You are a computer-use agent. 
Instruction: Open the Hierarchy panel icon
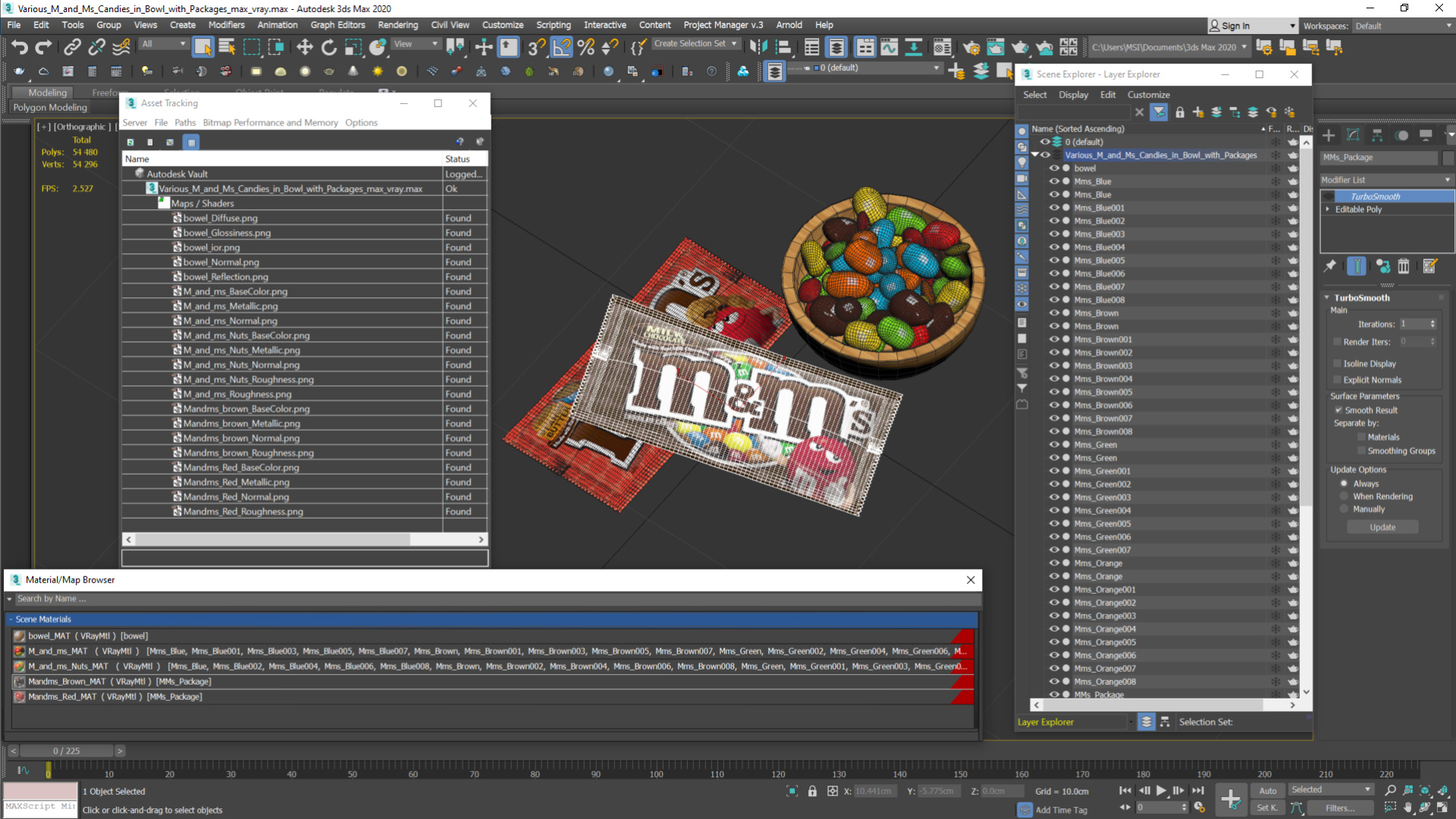click(1377, 135)
